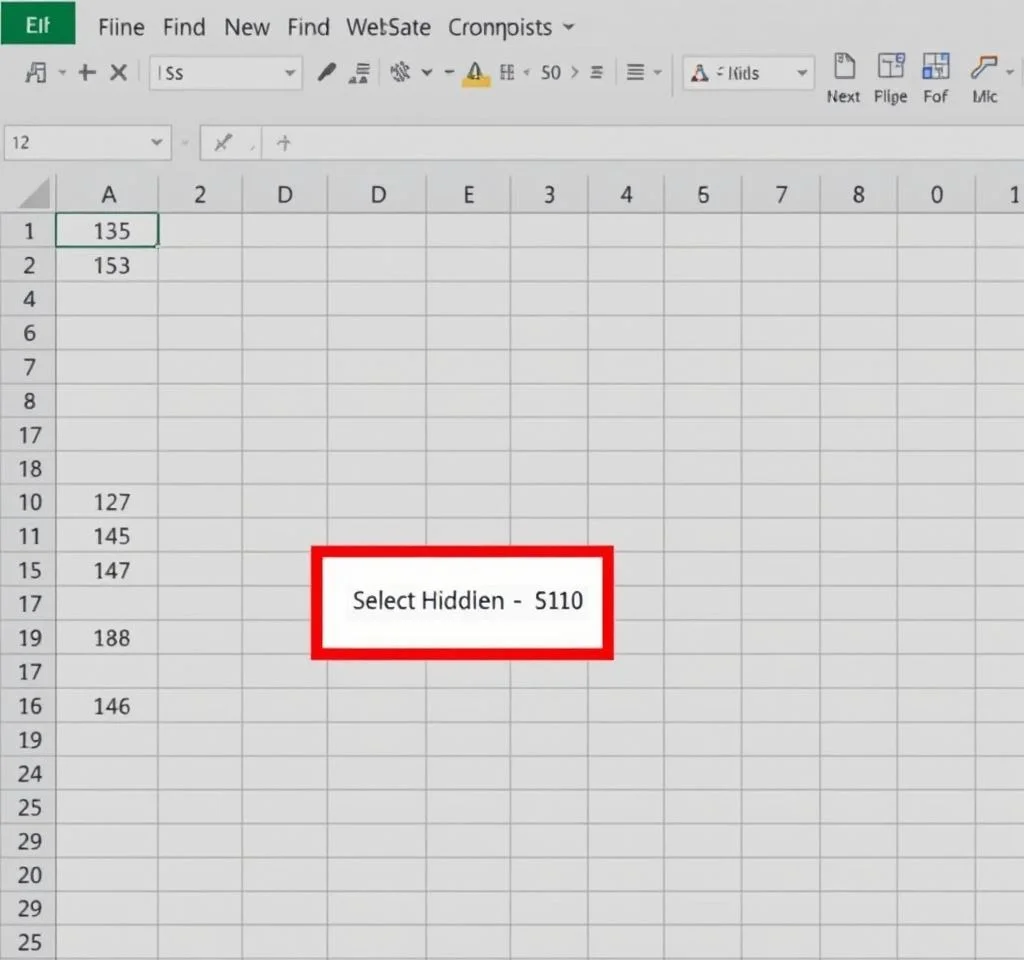Viewport: 1024px width, 960px height.
Task: Select the pen tool icon
Action: 326,72
